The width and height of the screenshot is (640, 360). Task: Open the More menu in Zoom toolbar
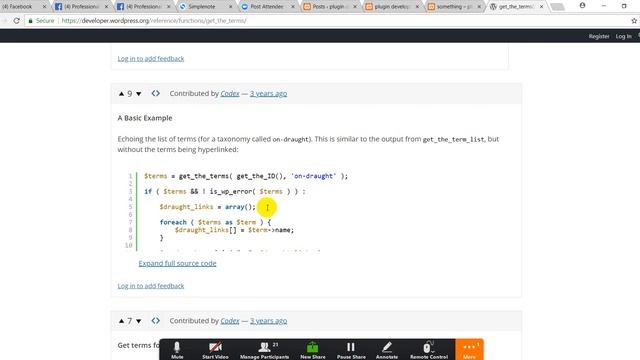(x=469, y=350)
